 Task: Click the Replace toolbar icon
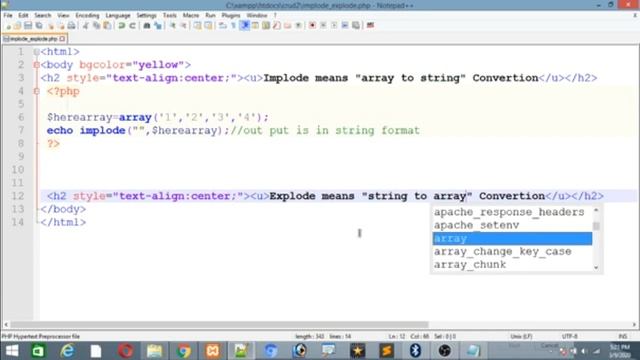pyautogui.click(x=158, y=26)
